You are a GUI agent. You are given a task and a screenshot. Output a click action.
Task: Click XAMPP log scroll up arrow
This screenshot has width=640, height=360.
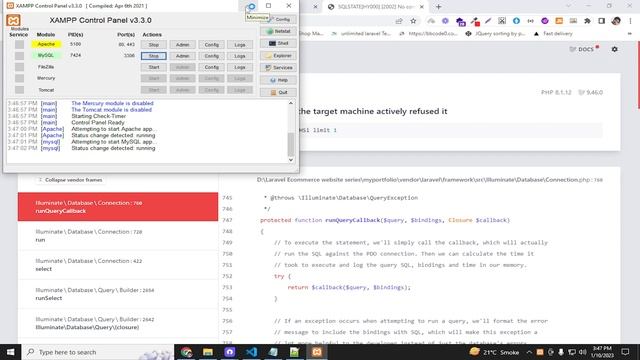point(291,103)
